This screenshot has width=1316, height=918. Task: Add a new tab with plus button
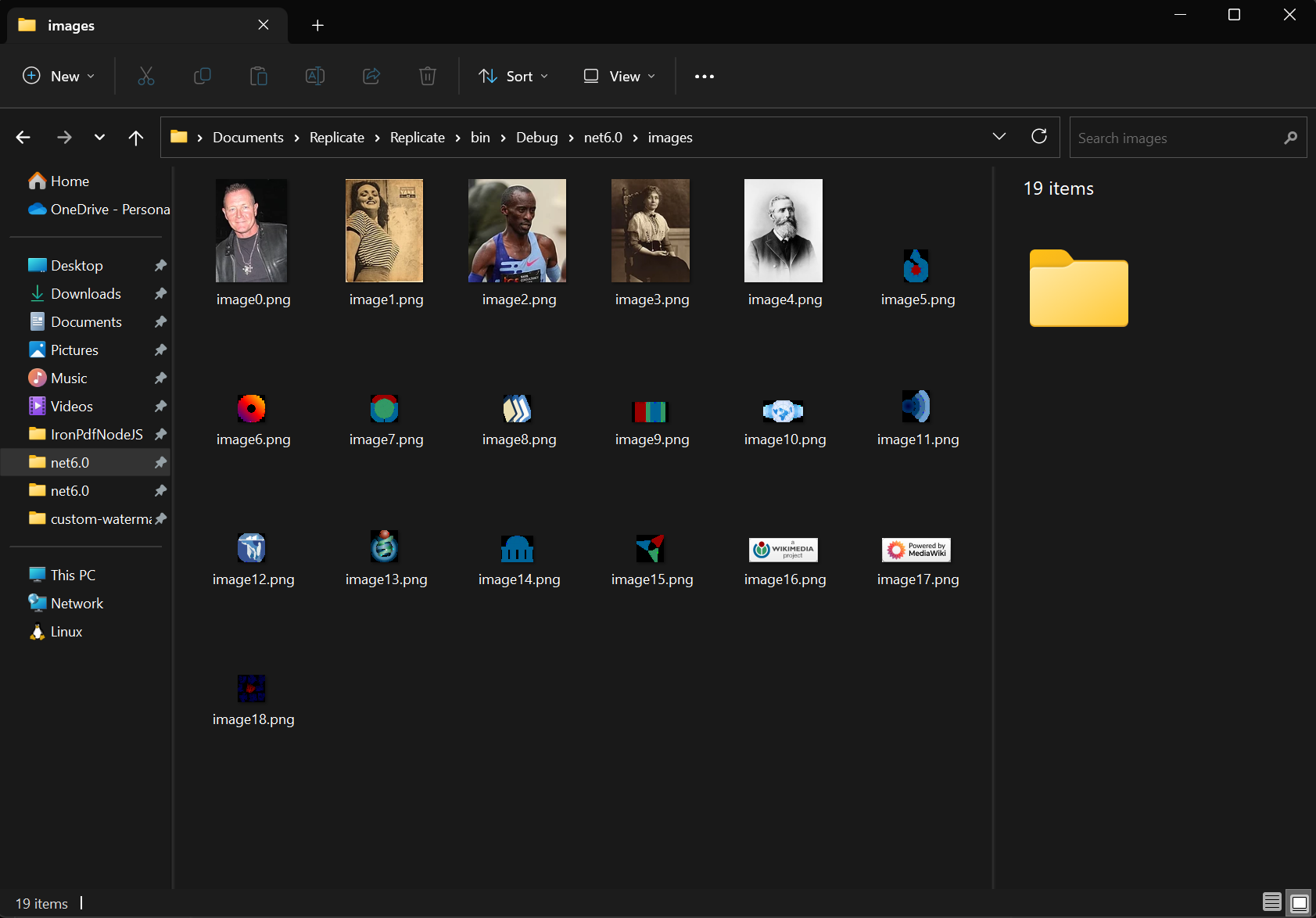(x=317, y=25)
